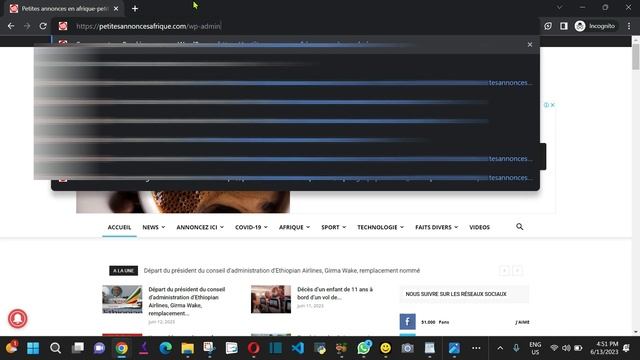Viewport: 640px width, 360px height.
Task: Open the Ethiopian Airlines ticker headline
Action: point(282,271)
